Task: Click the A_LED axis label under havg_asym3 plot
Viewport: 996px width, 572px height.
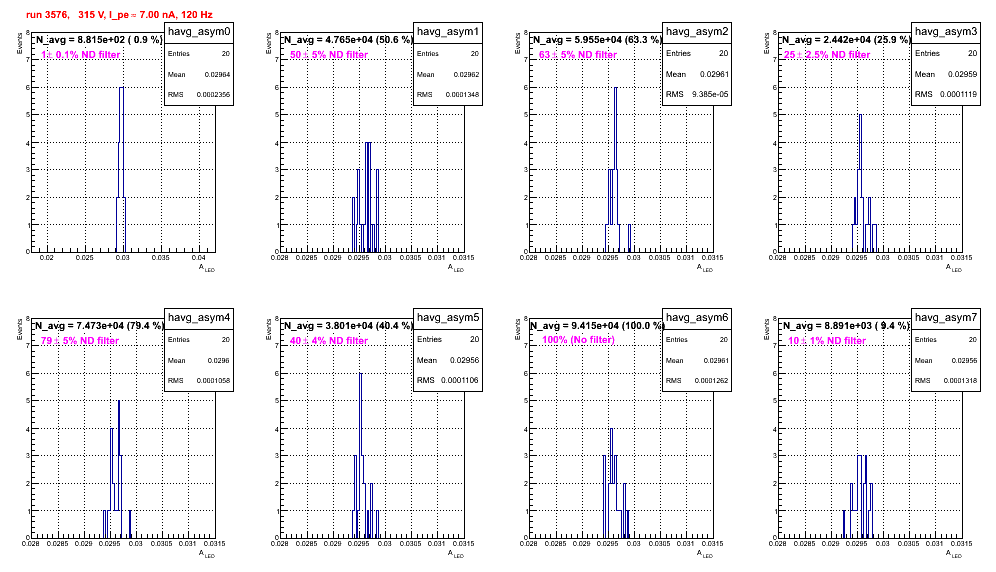Action: click(x=954, y=268)
